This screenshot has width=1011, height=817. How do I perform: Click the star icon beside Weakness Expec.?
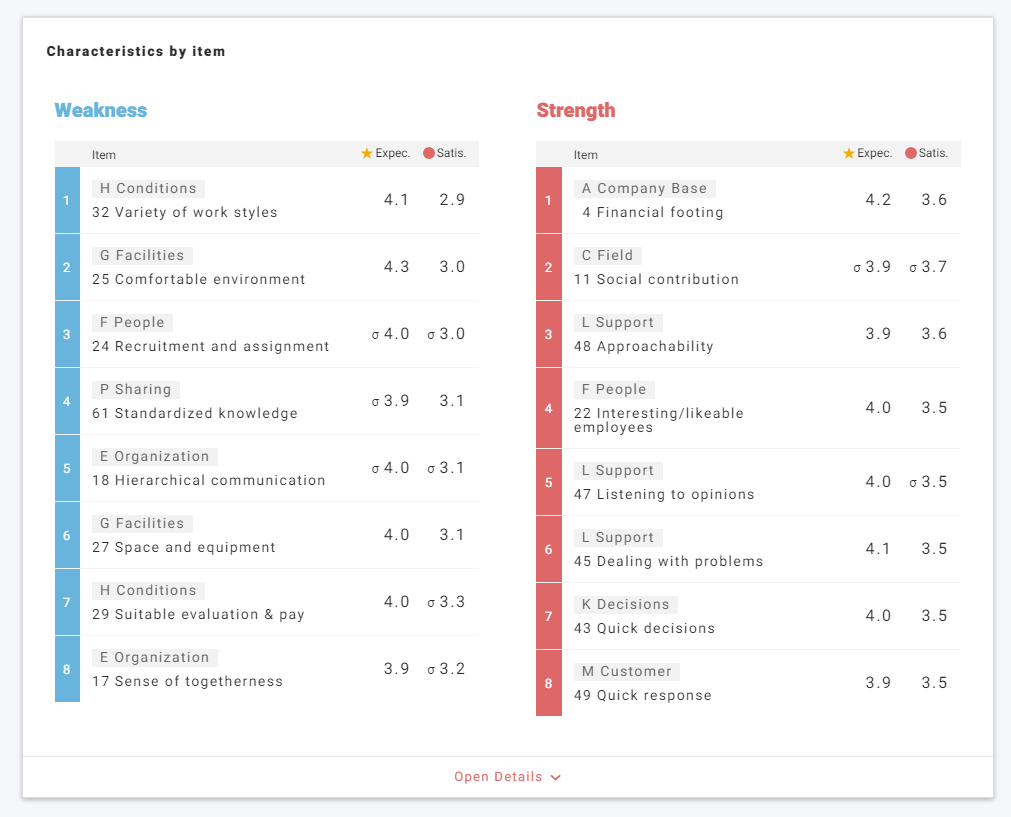click(367, 154)
